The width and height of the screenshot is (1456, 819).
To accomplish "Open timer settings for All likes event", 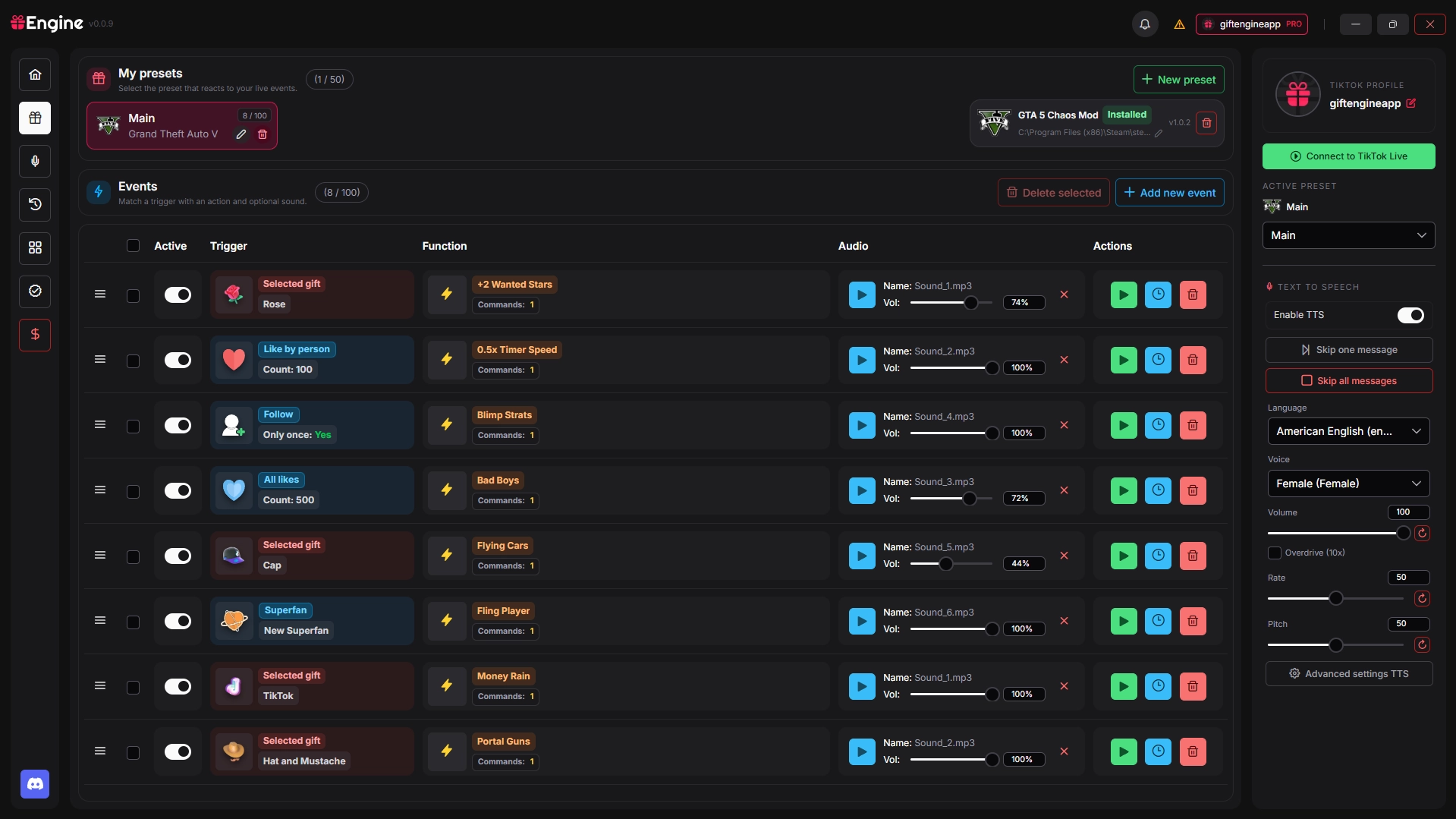I will (x=1158, y=490).
